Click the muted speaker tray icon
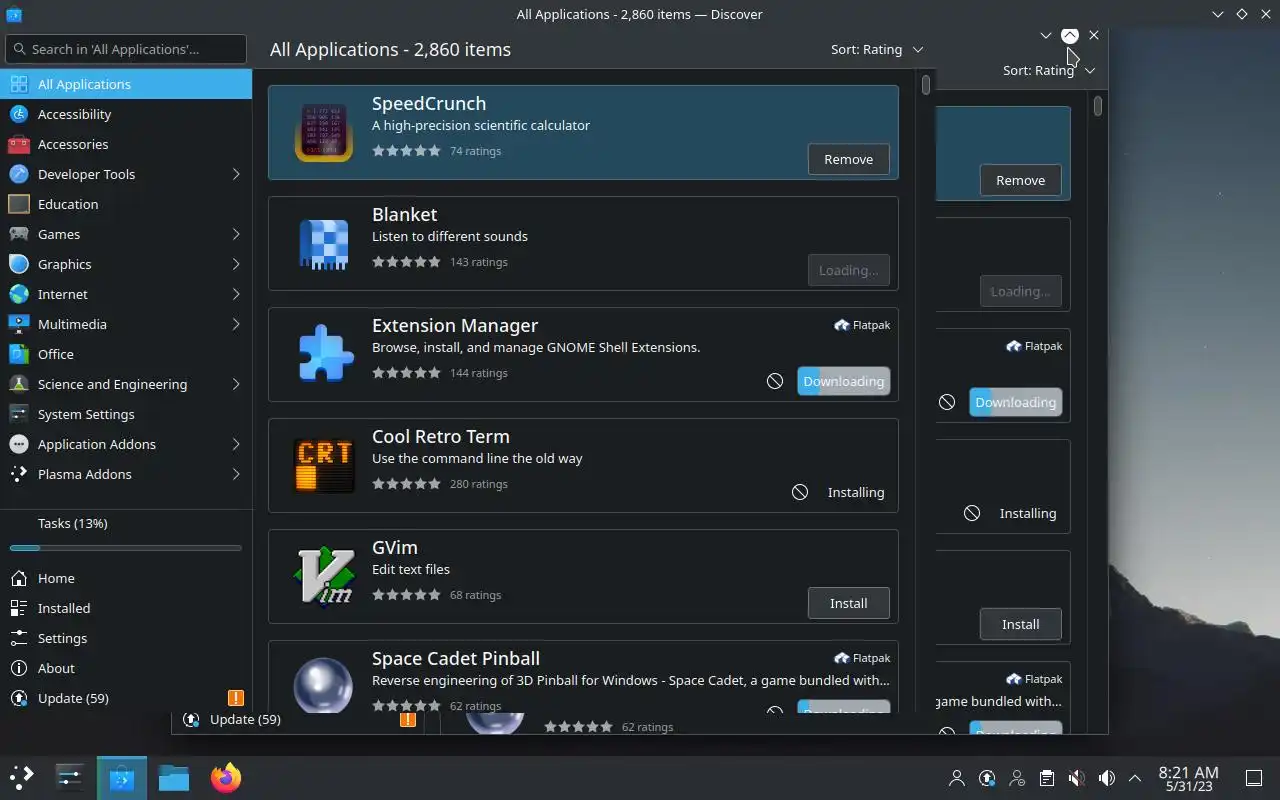This screenshot has width=1280, height=800. [1076, 778]
